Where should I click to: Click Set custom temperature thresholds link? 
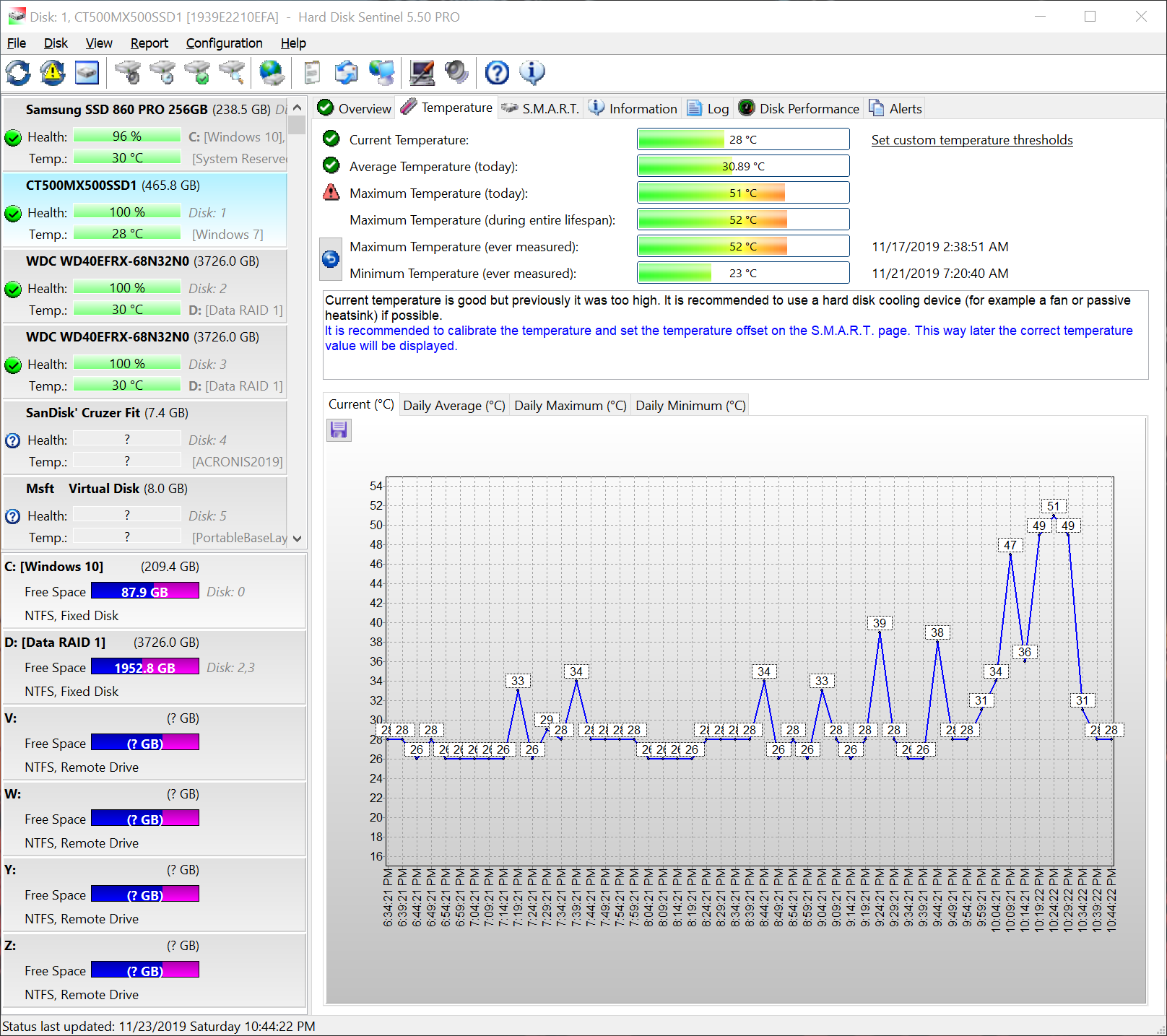pyautogui.click(x=972, y=140)
